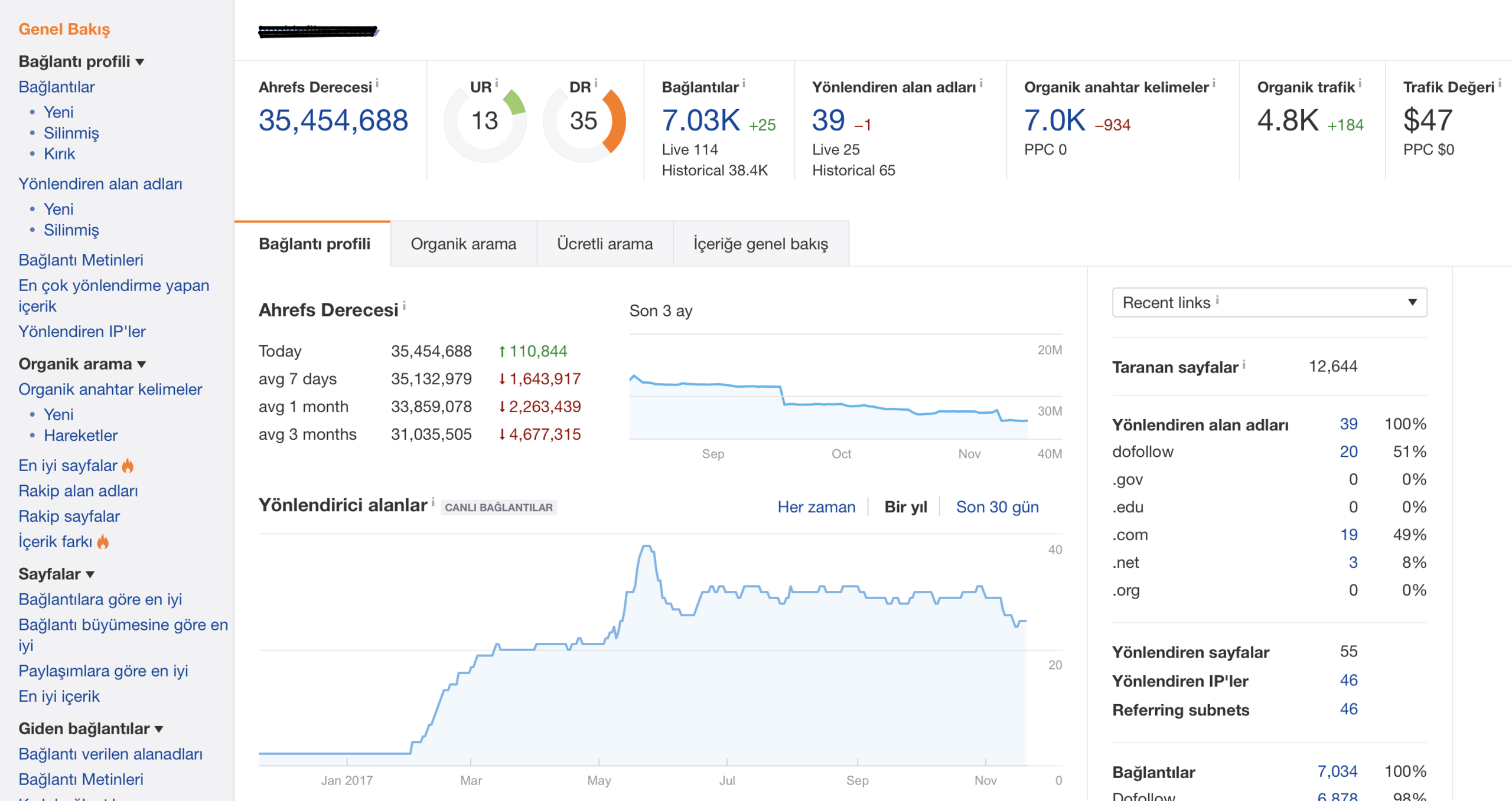Viewport: 1512px width, 801px height.
Task: Switch to the İçeriğe genel bakış tab
Action: (x=761, y=244)
